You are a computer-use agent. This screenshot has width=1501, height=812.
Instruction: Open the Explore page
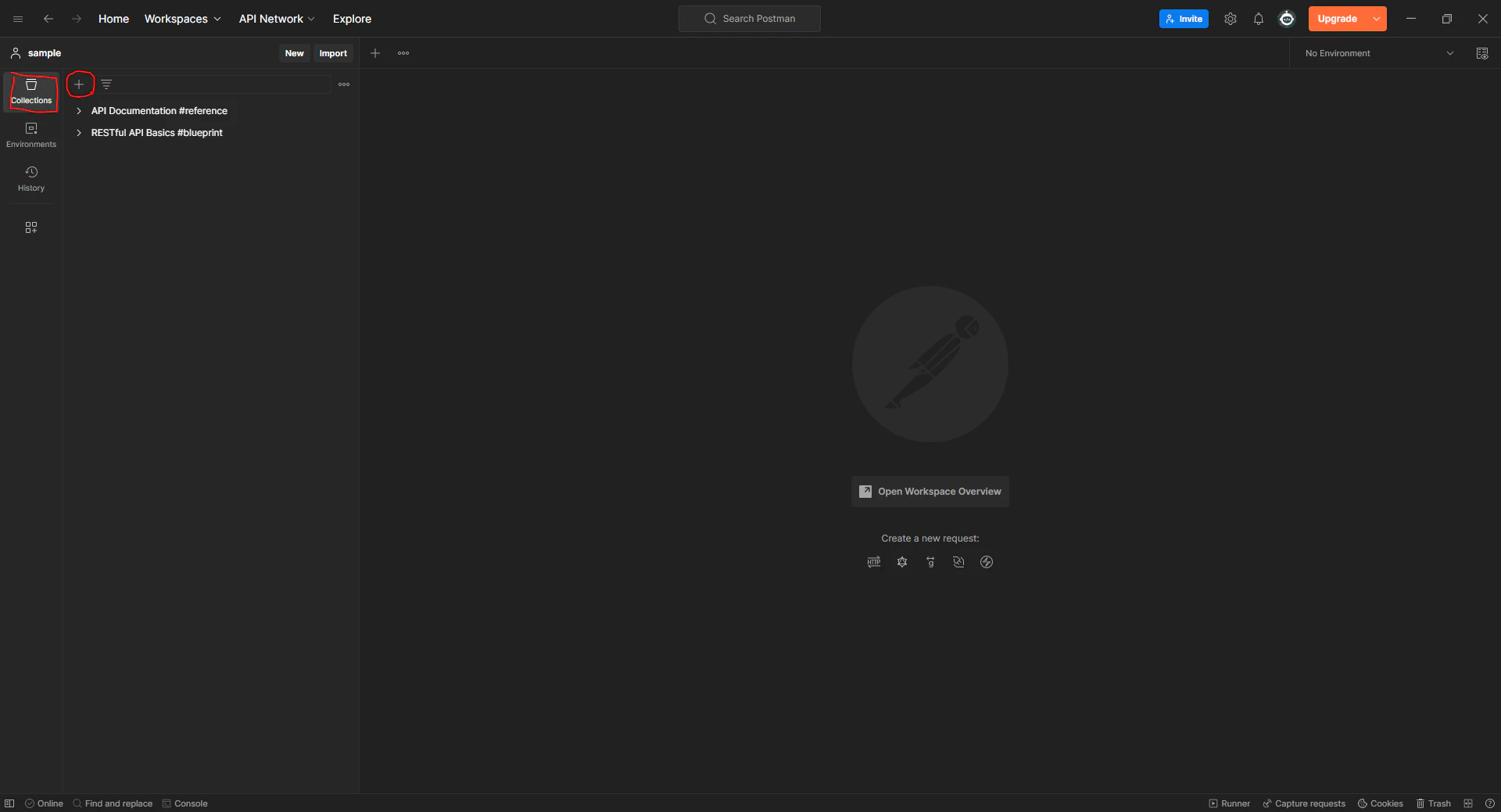(352, 19)
